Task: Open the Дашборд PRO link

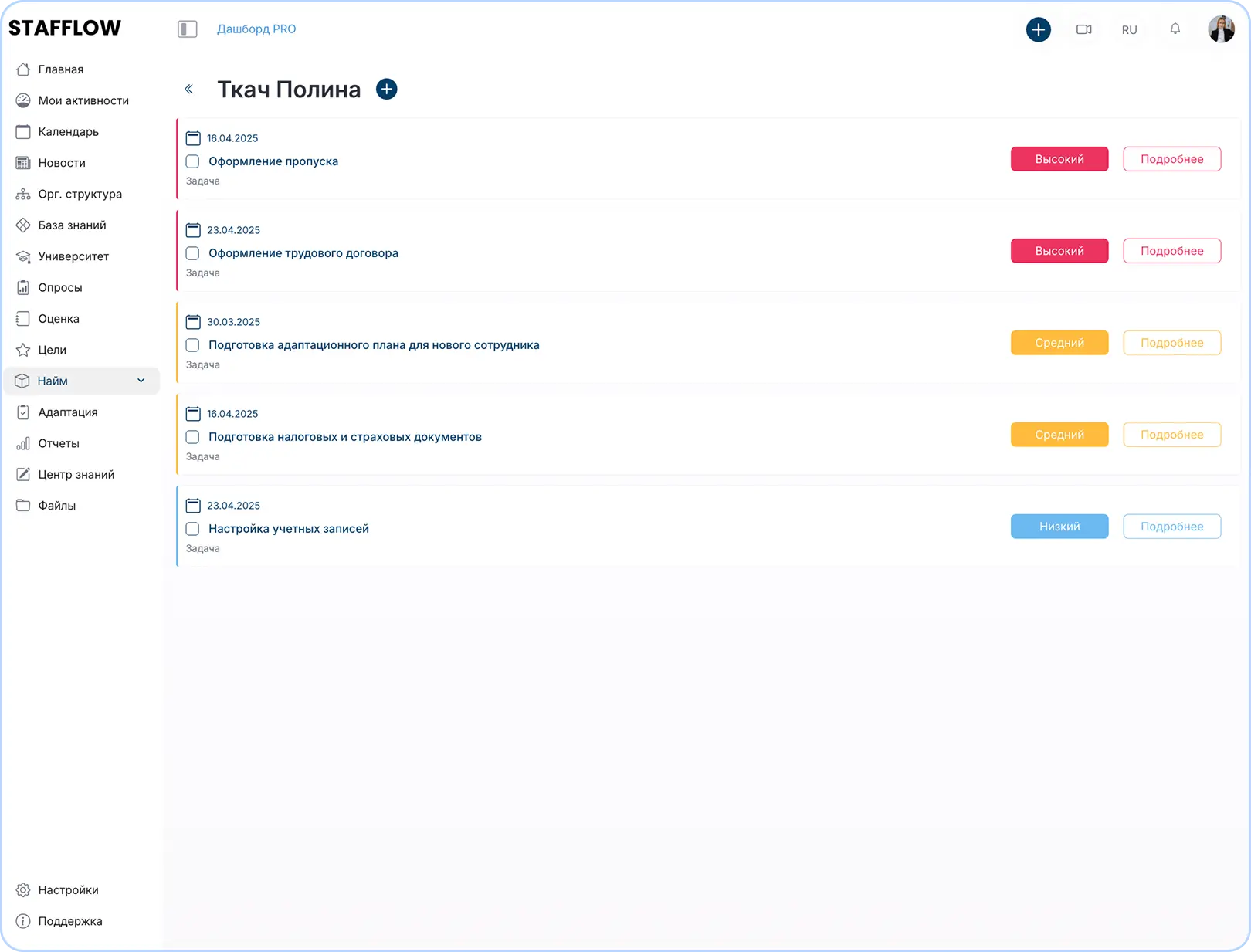Action: click(256, 29)
